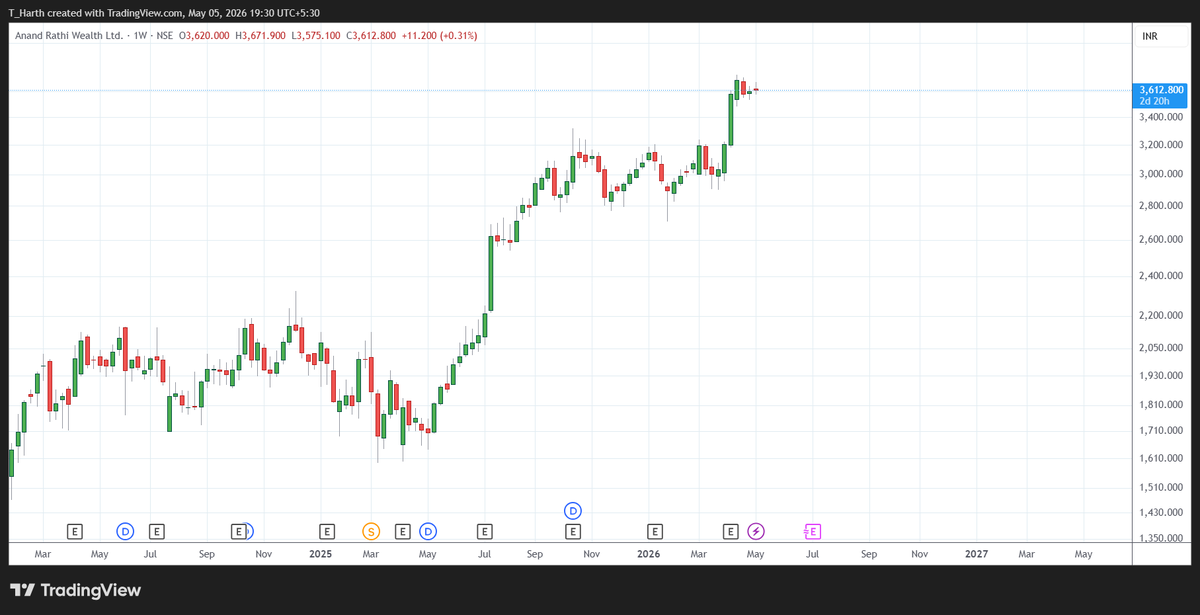Click the 2,800.000 price axis label
The height and width of the screenshot is (615, 1200).
(1161, 206)
